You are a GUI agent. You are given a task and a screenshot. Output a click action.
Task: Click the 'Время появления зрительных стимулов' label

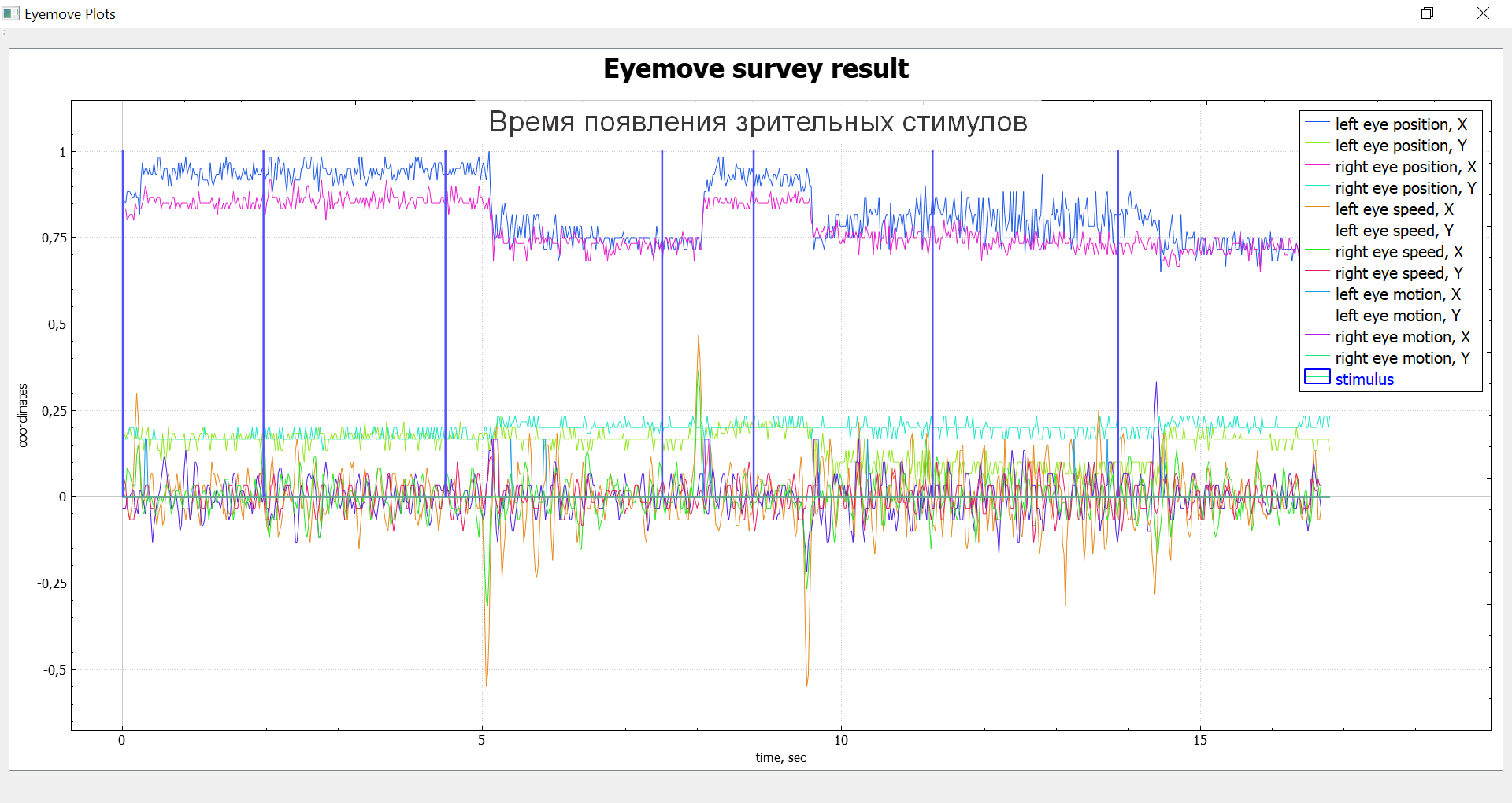[758, 122]
